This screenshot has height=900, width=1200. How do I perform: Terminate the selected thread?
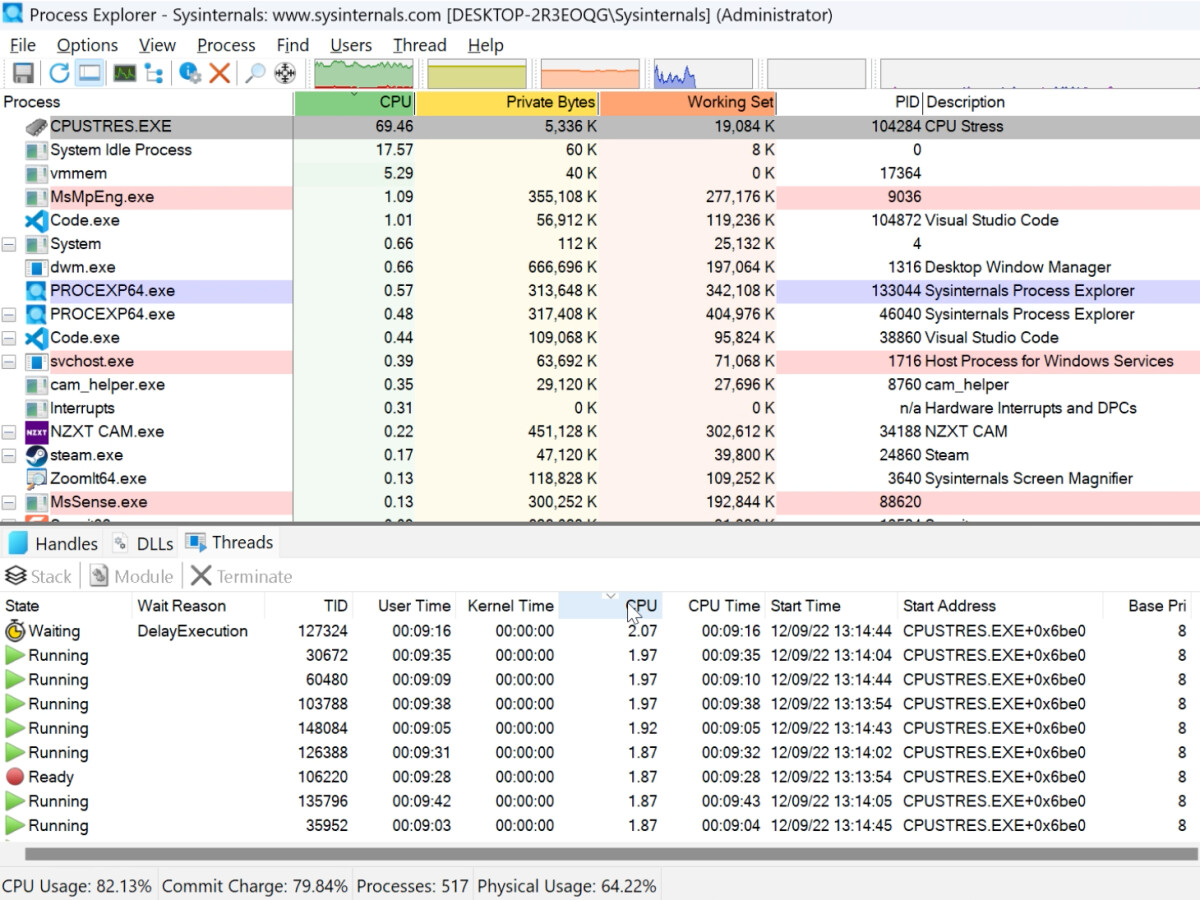pyautogui.click(x=247, y=576)
